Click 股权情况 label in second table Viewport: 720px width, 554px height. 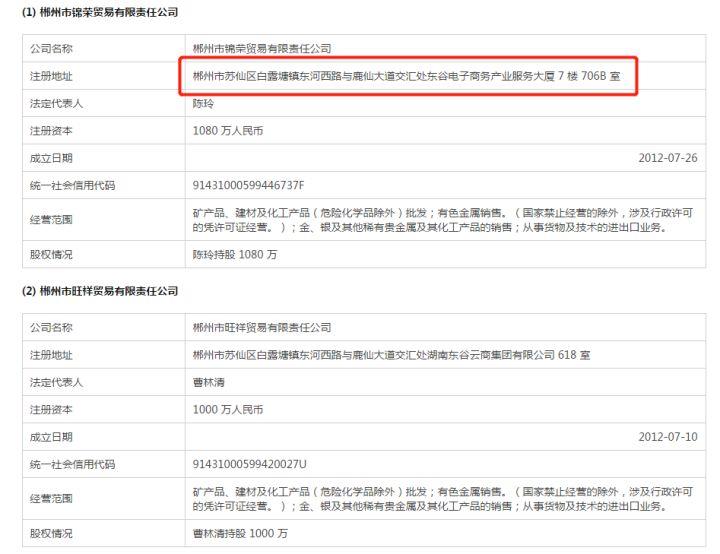[x=52, y=533]
